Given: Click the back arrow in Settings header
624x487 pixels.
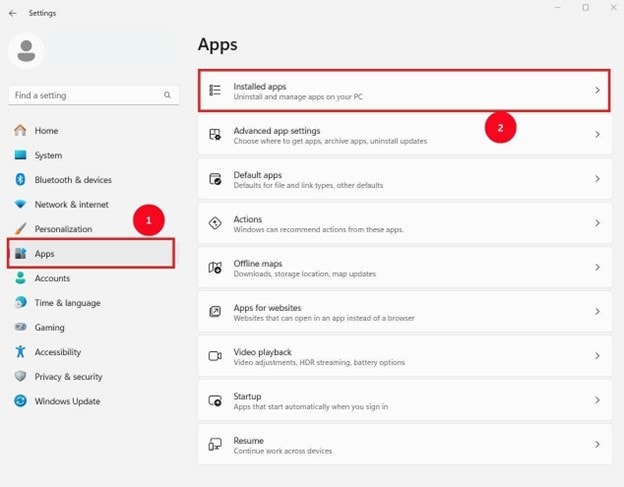Looking at the screenshot, I should 13,13.
